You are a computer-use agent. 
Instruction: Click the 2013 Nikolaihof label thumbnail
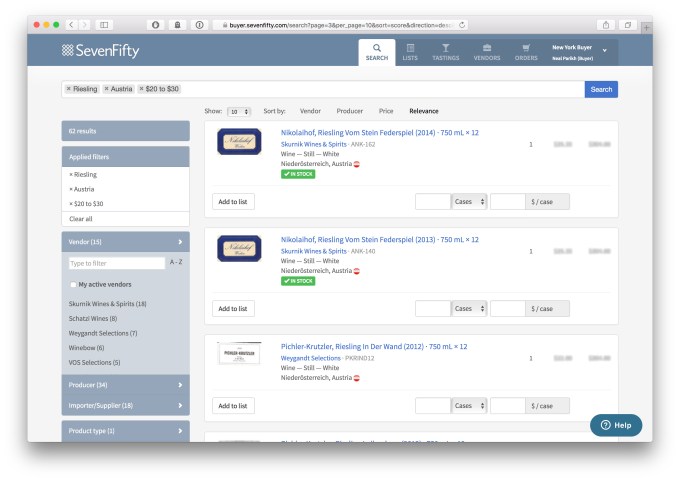pyautogui.click(x=239, y=249)
